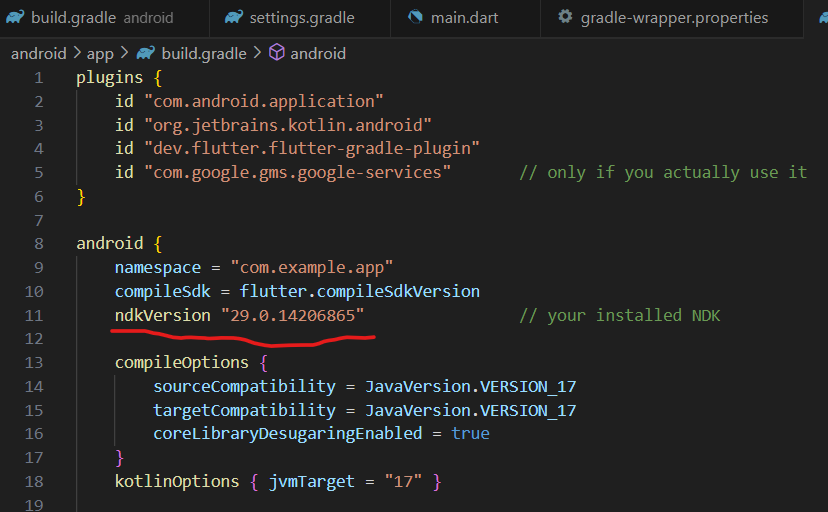Click the Gradle icon in the breadcrumb path
828x512 pixels.
[x=146, y=53]
